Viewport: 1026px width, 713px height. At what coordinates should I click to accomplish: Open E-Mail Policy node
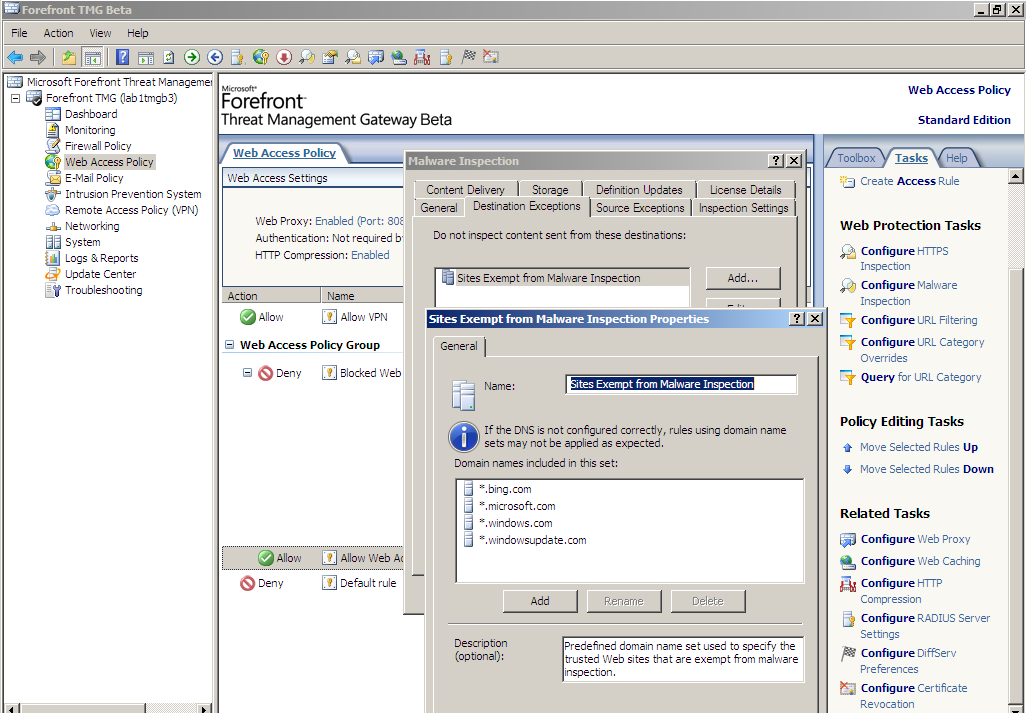point(94,178)
